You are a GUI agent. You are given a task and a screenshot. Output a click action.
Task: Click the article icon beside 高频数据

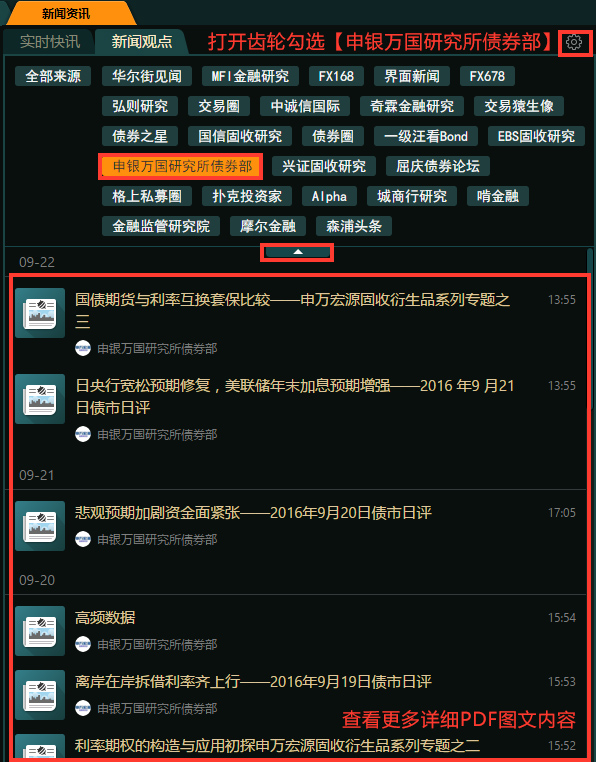[x=40, y=631]
